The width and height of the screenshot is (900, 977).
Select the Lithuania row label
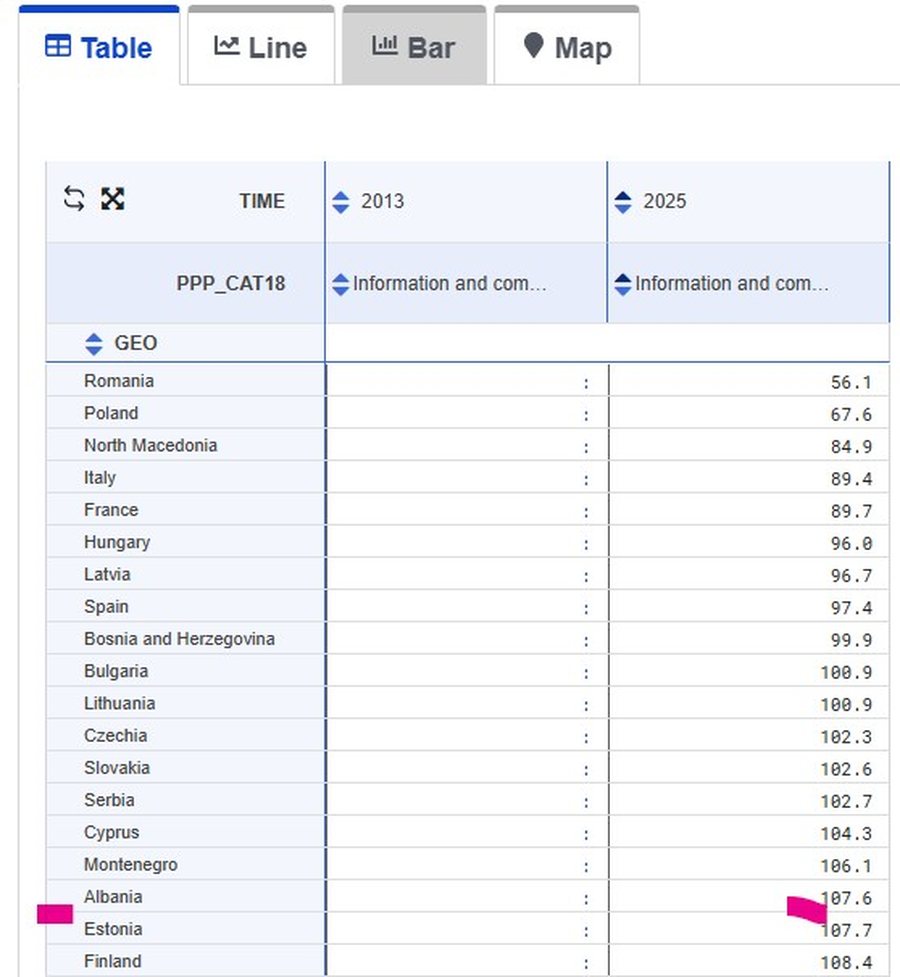(119, 703)
